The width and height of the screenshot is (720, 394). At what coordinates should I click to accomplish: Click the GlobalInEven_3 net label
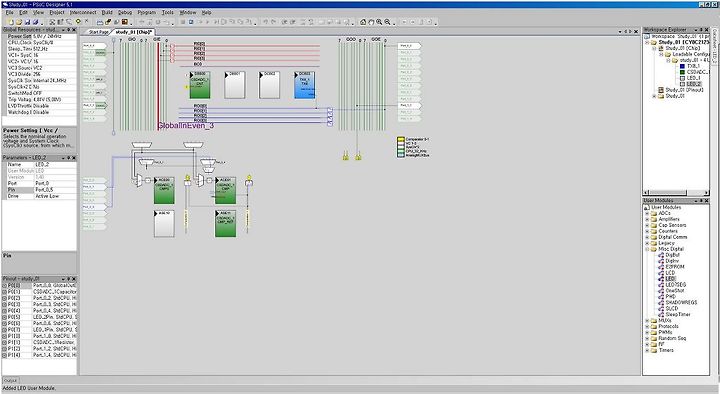(x=186, y=125)
